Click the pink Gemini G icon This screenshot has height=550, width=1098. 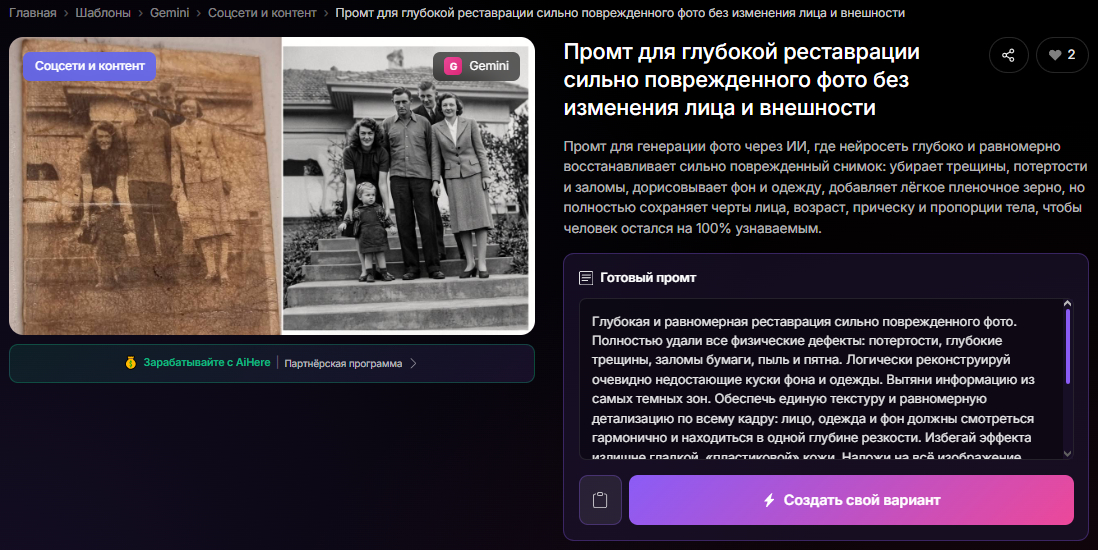pyautogui.click(x=453, y=66)
